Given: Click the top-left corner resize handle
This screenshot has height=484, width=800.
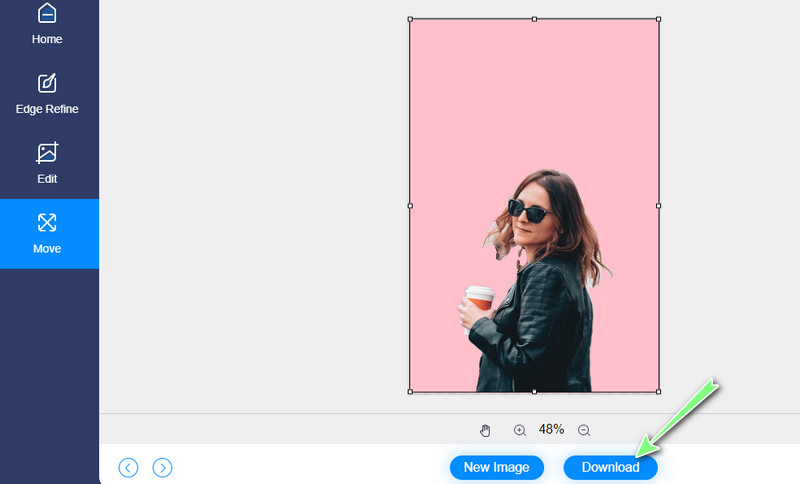Looking at the screenshot, I should click(410, 19).
